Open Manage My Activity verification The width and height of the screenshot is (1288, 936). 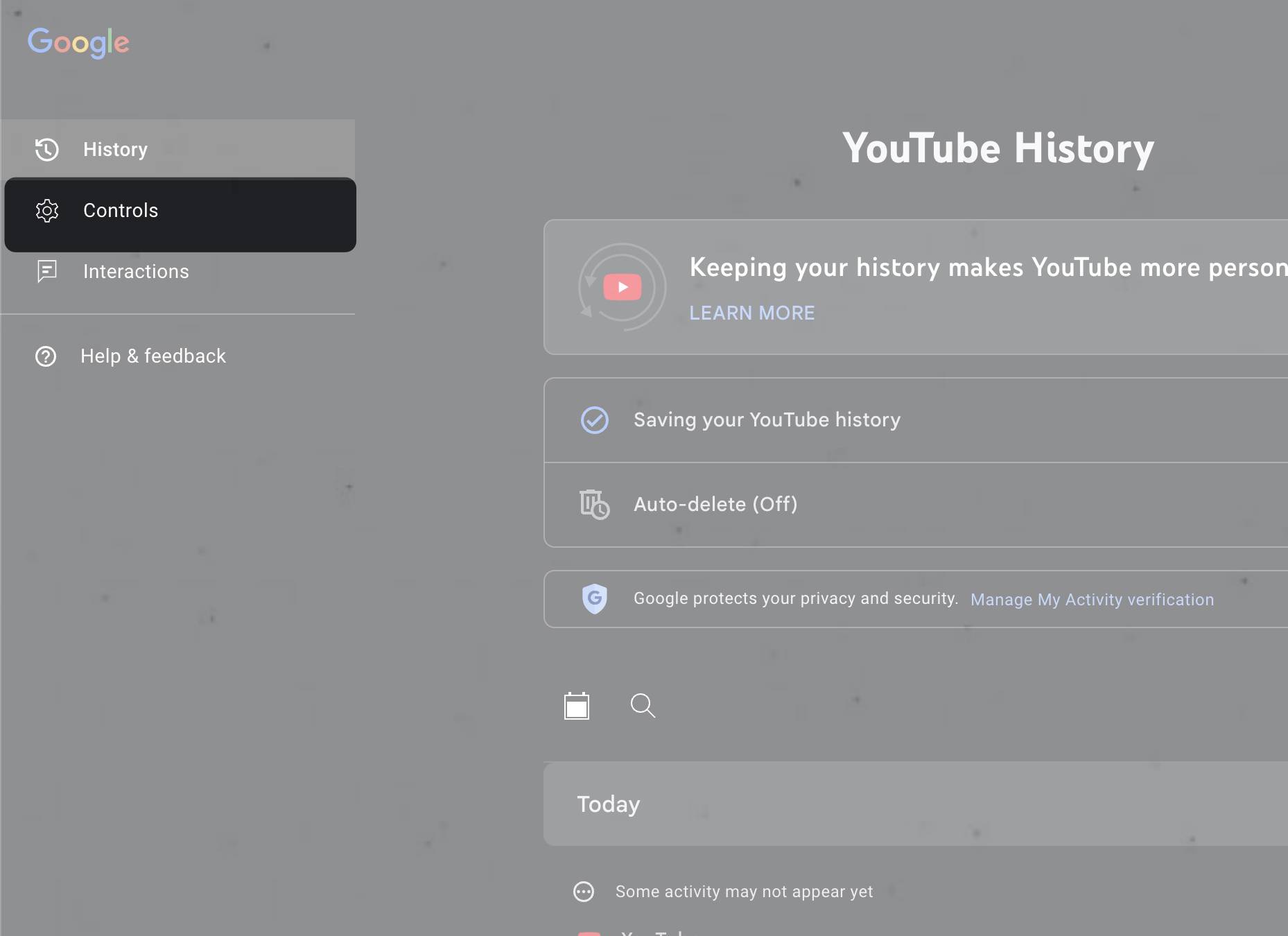(1091, 599)
